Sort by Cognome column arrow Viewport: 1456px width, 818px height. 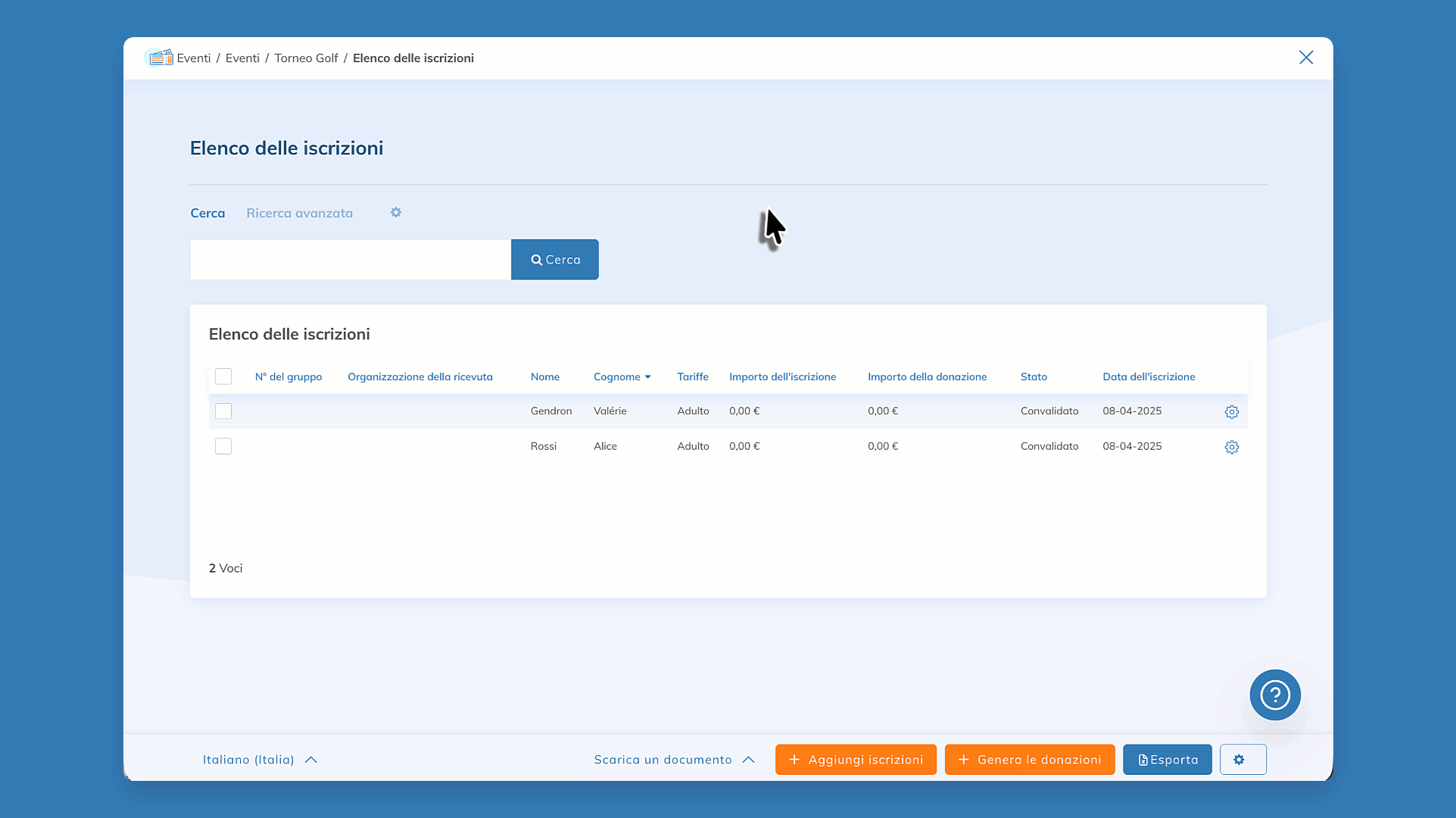click(x=647, y=377)
